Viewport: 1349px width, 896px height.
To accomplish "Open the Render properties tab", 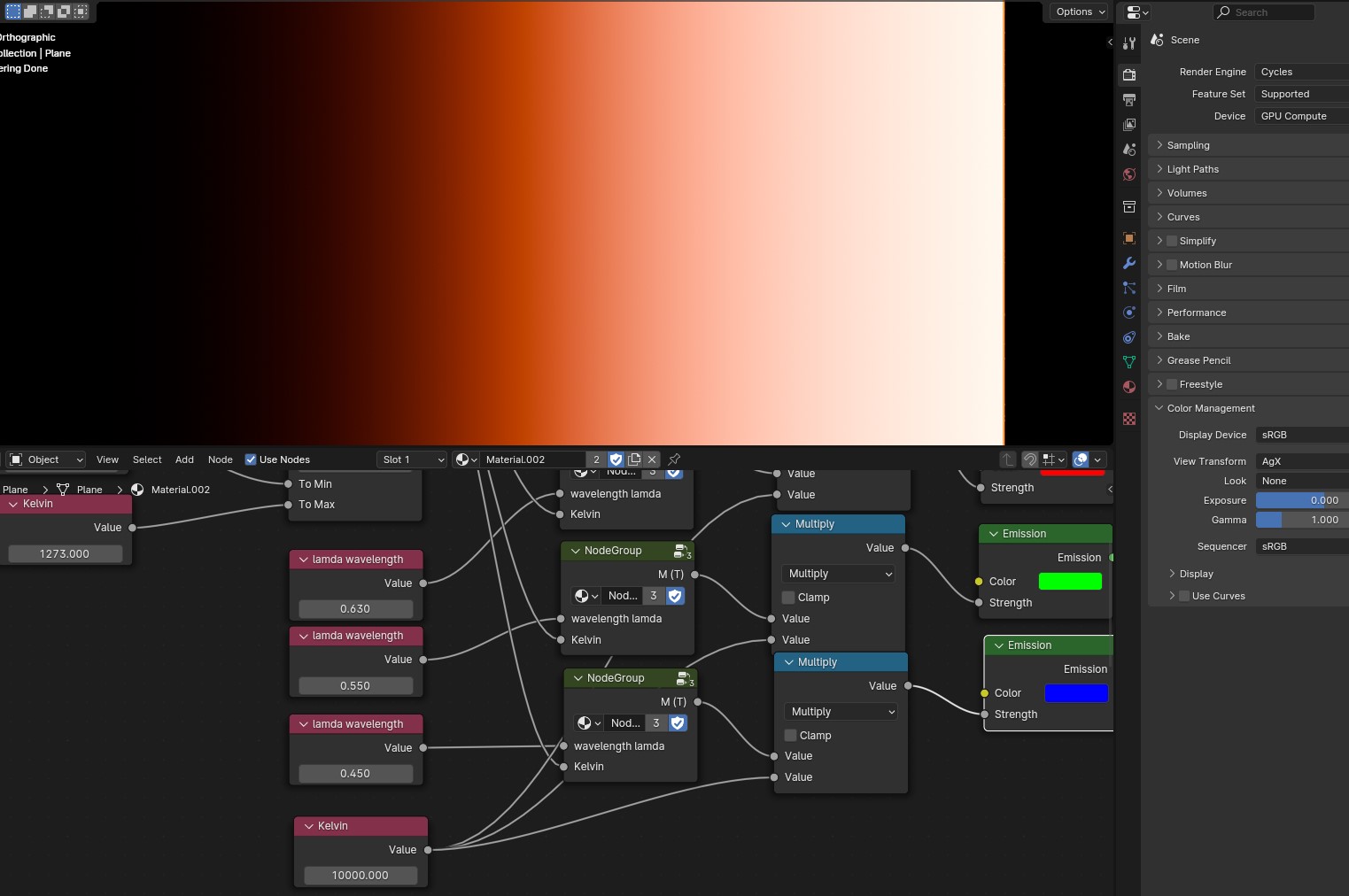I will 1129,74.
